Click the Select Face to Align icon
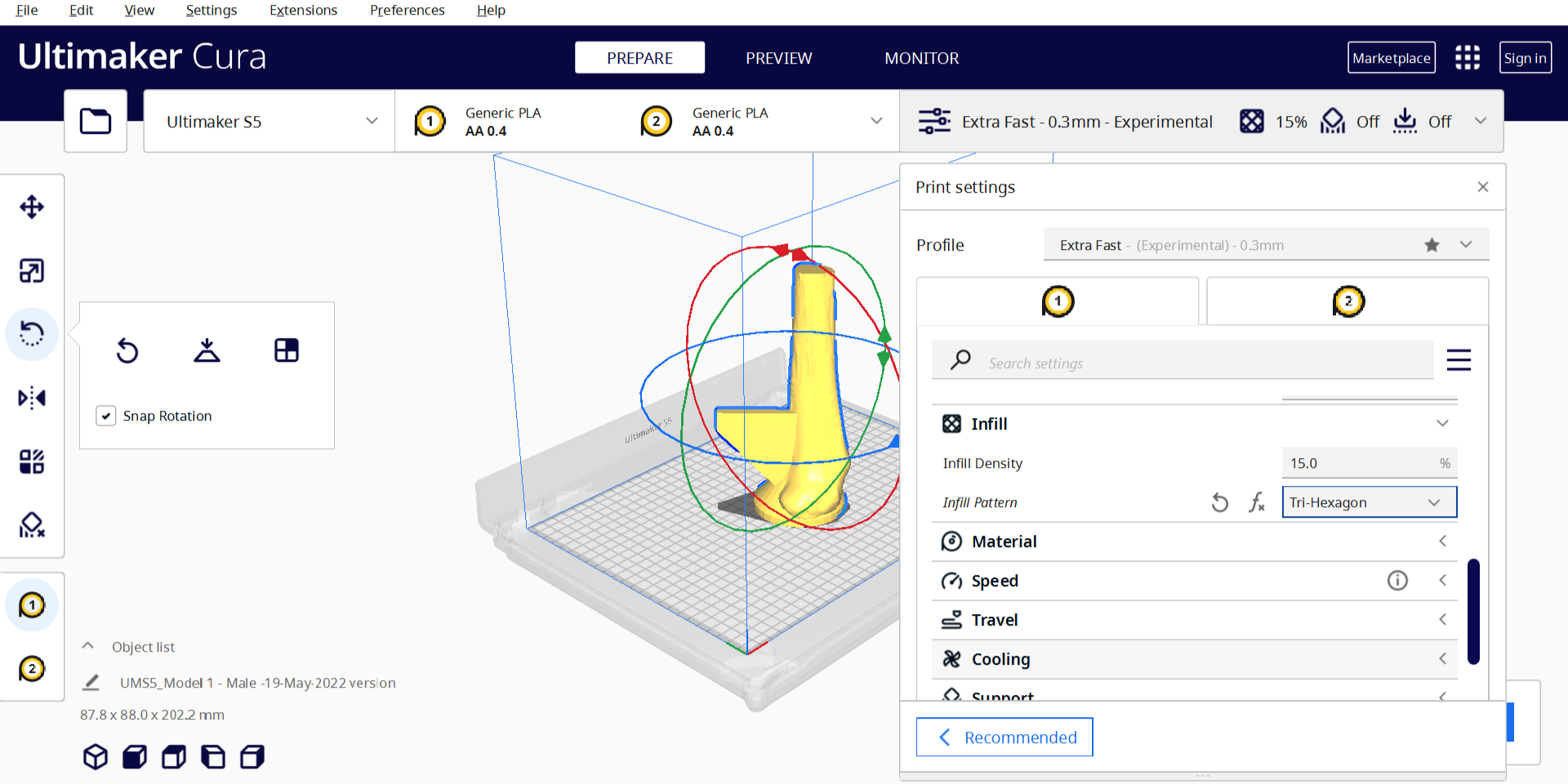The height and width of the screenshot is (784, 1568). [286, 350]
